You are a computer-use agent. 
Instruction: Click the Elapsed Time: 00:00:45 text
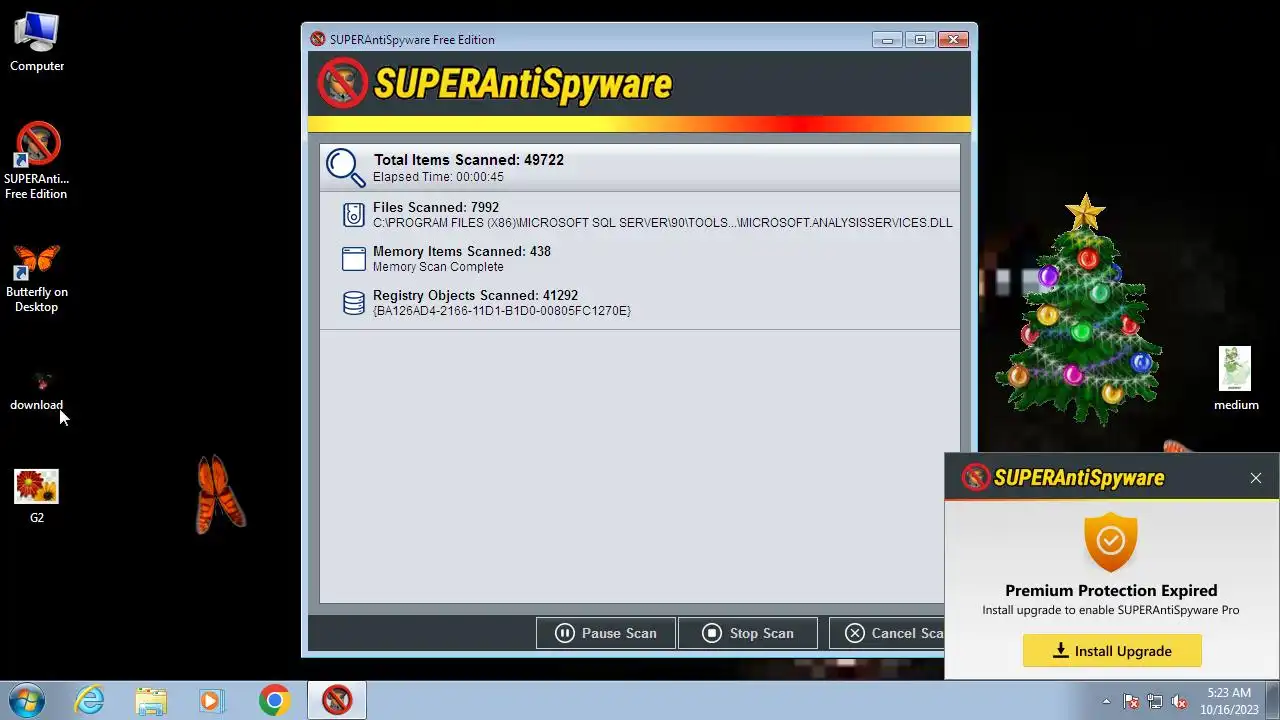point(438,177)
